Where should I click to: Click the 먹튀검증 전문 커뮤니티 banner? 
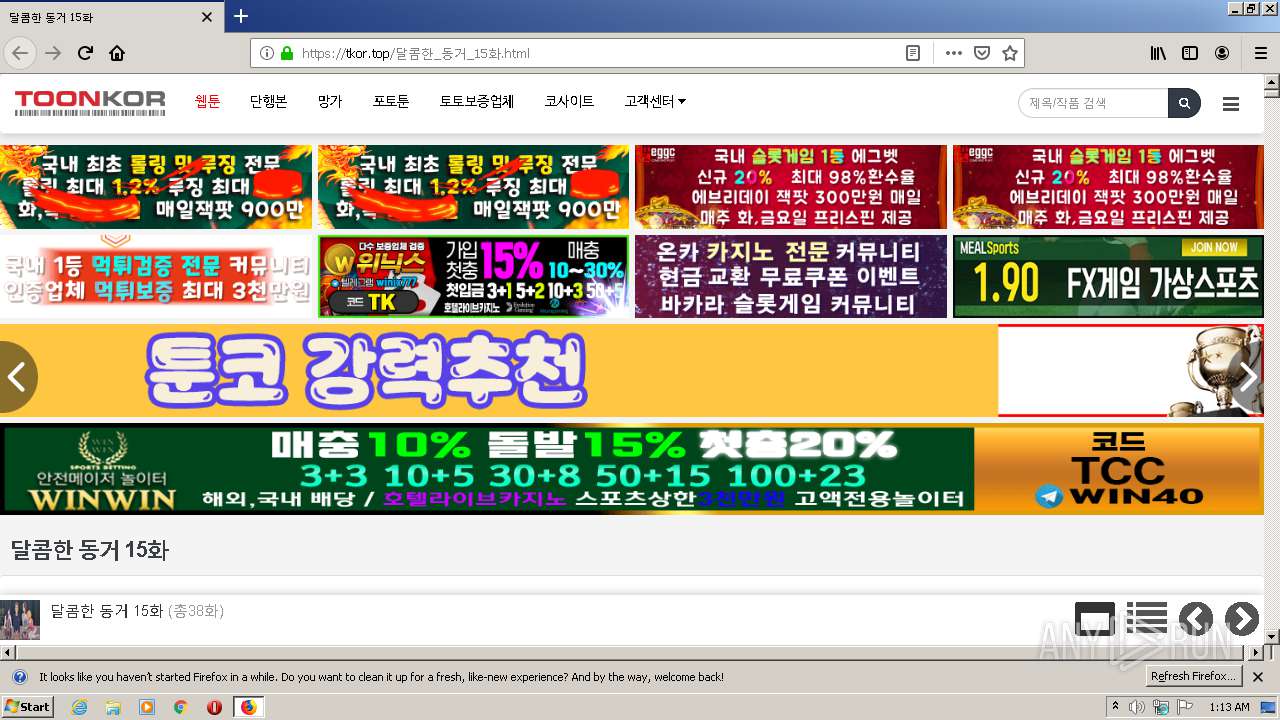156,276
